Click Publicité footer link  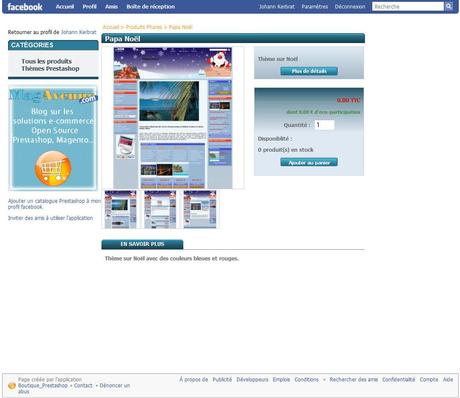tap(222, 380)
